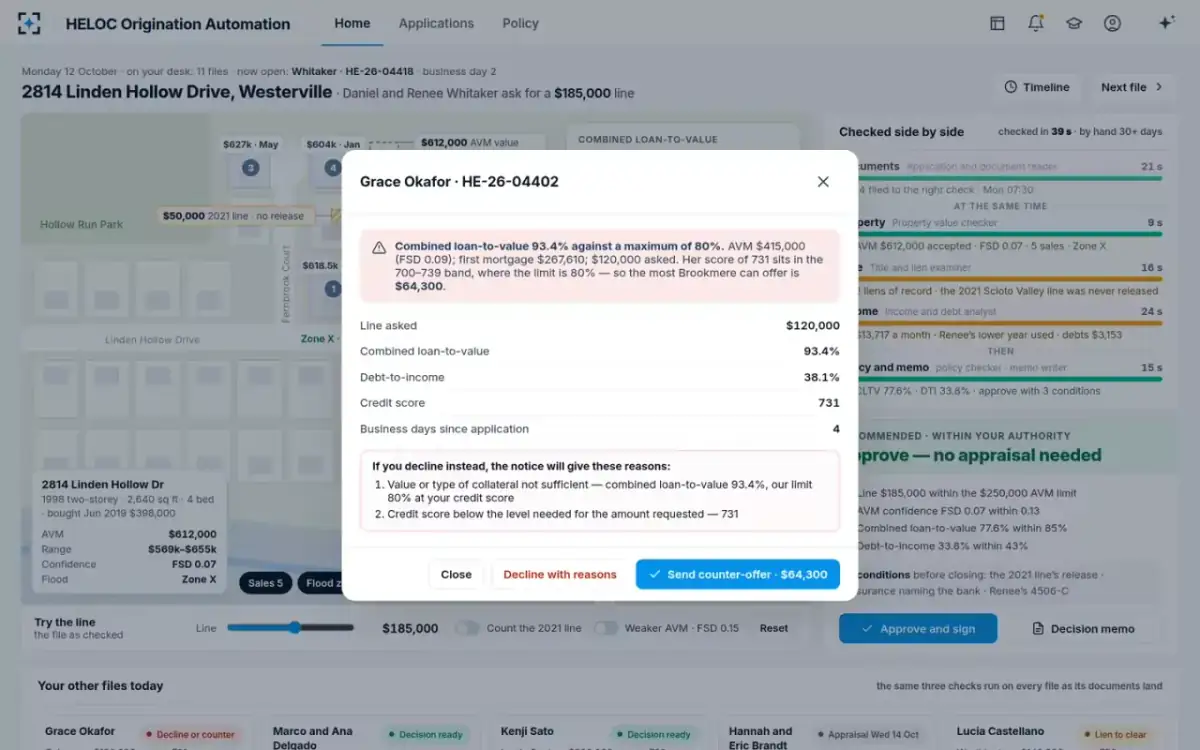
Task: Select map marker 4 under $604k Jan
Action: pos(333,168)
